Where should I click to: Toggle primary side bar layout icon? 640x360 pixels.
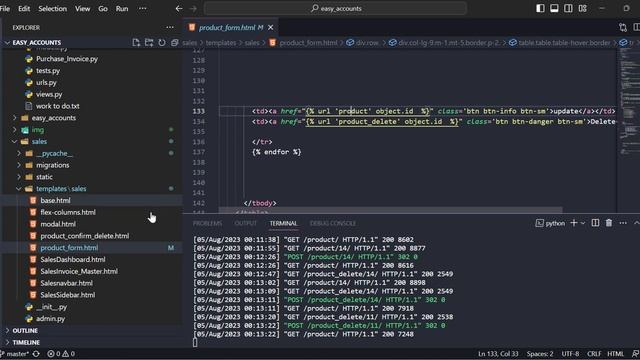[x=540, y=8]
